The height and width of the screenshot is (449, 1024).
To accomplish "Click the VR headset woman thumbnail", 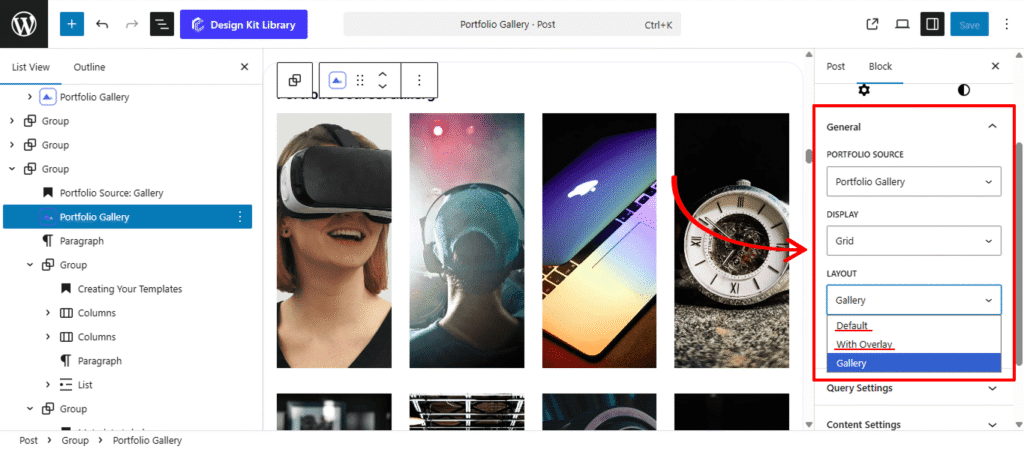I will 334,240.
